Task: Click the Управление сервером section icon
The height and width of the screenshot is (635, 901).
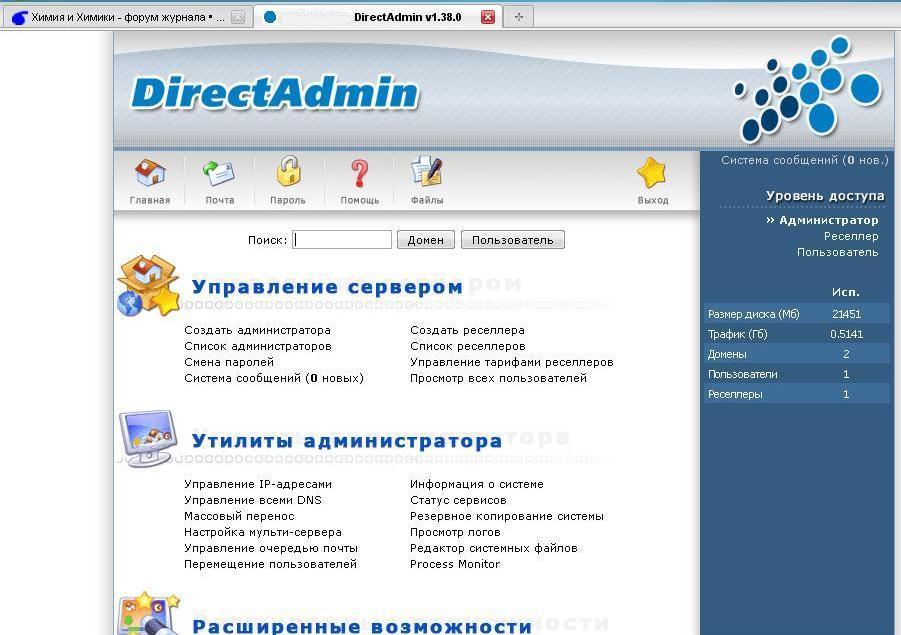Action: (148, 286)
